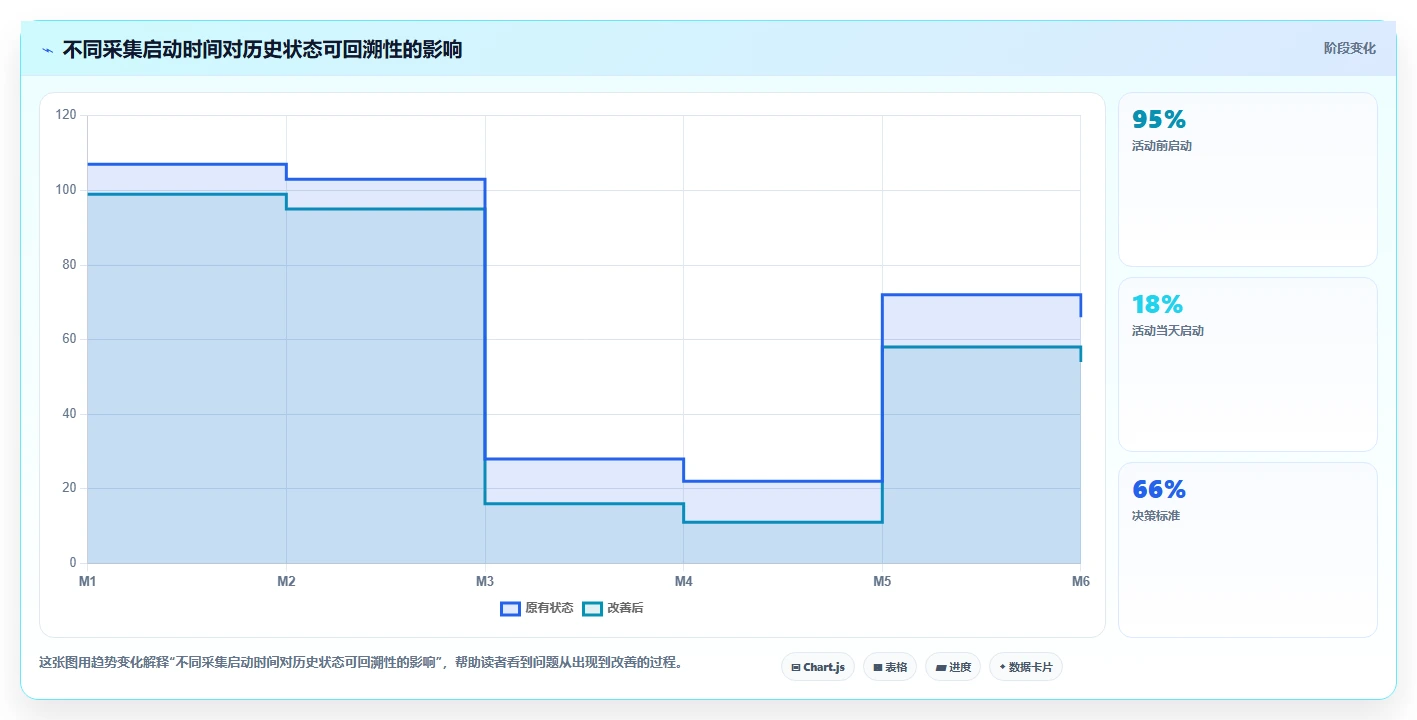Click the 120 y-axis value
Screen dimensions: 1417x720
66,115
